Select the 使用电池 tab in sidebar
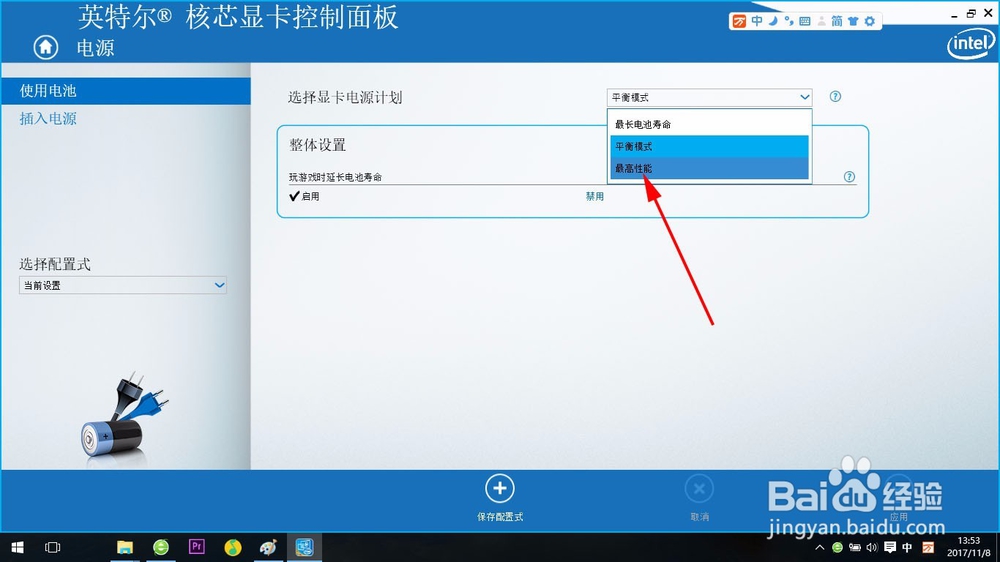1000x562 pixels. [x=126, y=91]
